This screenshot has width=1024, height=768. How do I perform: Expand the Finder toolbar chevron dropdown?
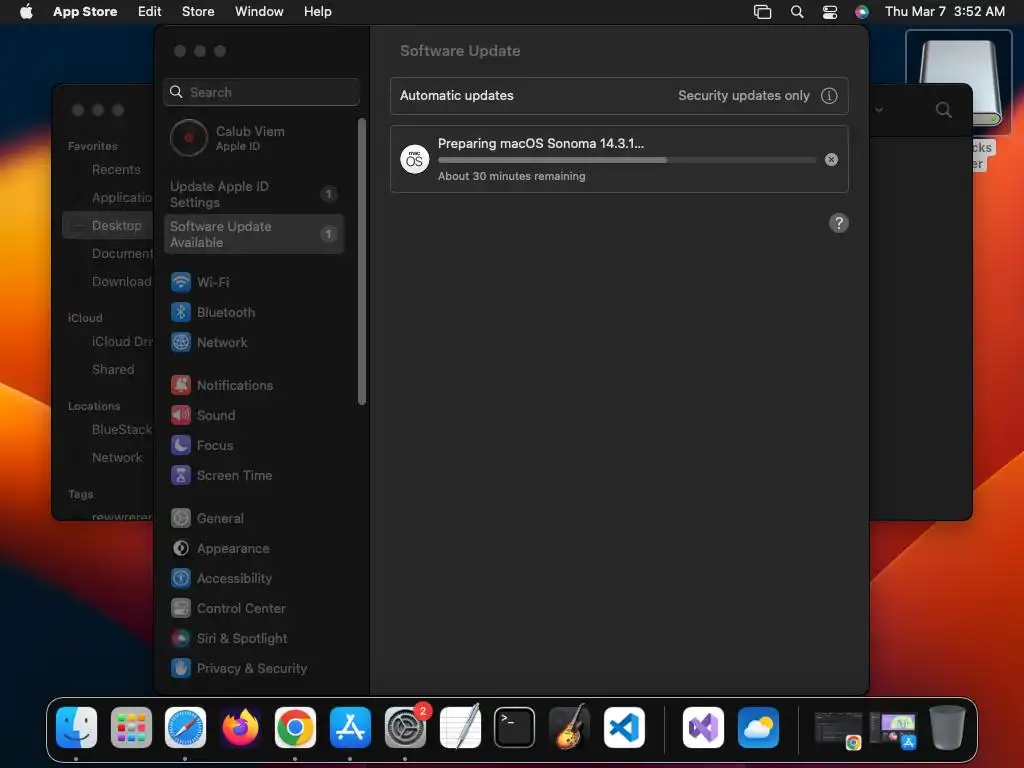[879, 110]
